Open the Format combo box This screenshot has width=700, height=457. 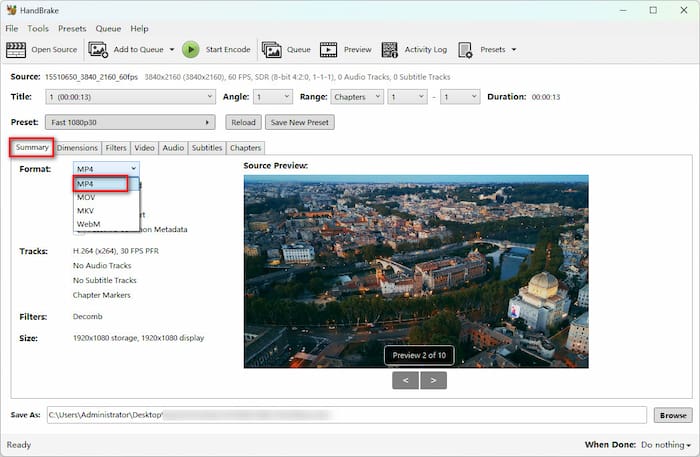pyautogui.click(x=106, y=169)
